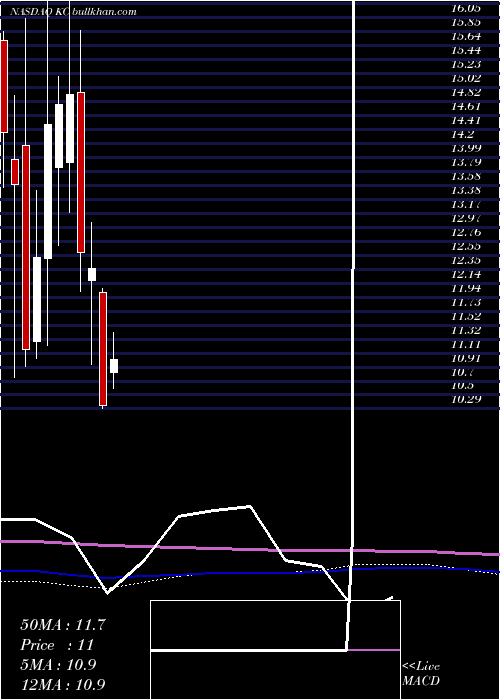Select the 15.02 price axis label

pos(466,78)
